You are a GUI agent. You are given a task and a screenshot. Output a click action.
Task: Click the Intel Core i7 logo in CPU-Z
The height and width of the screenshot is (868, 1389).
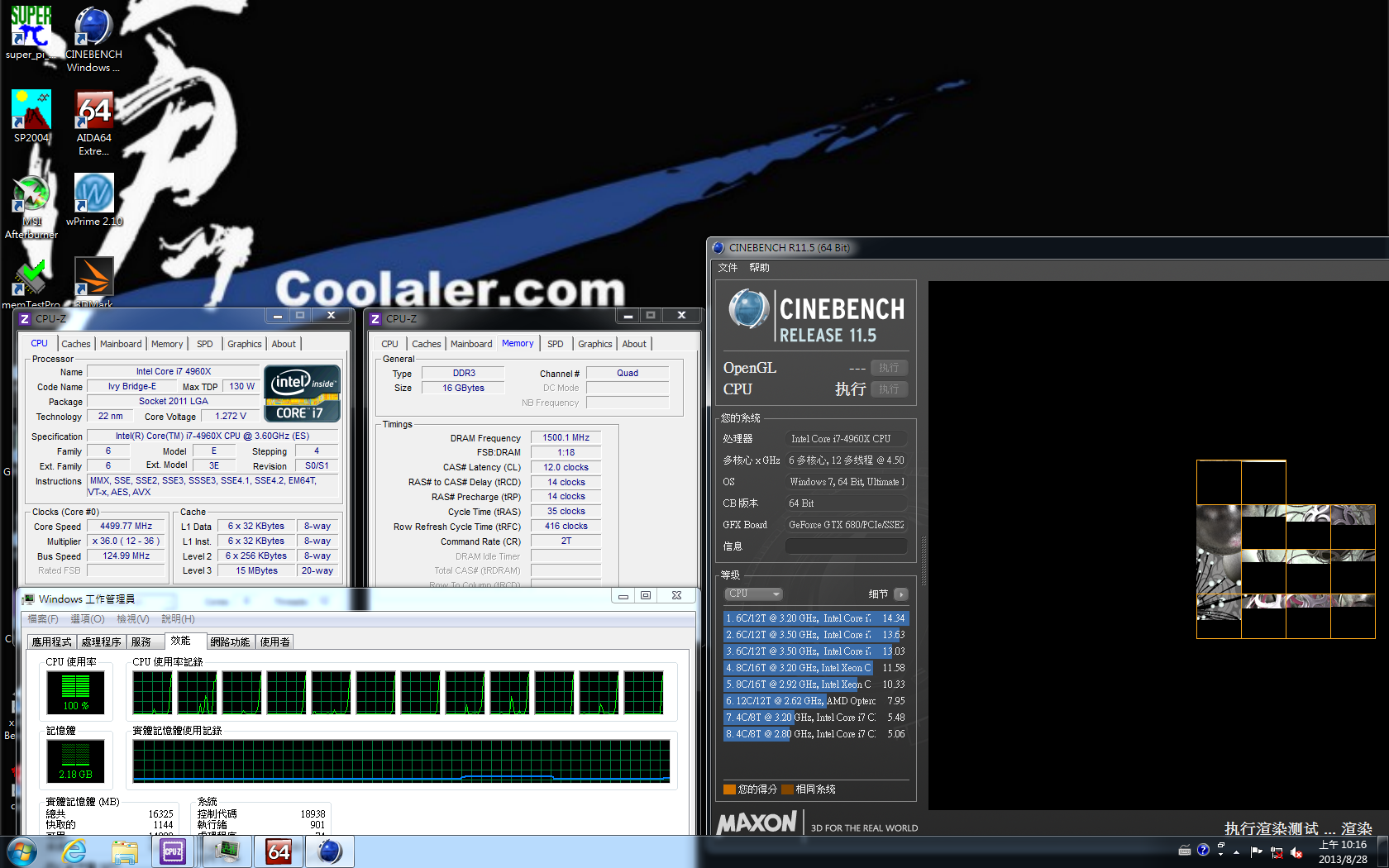pos(302,393)
